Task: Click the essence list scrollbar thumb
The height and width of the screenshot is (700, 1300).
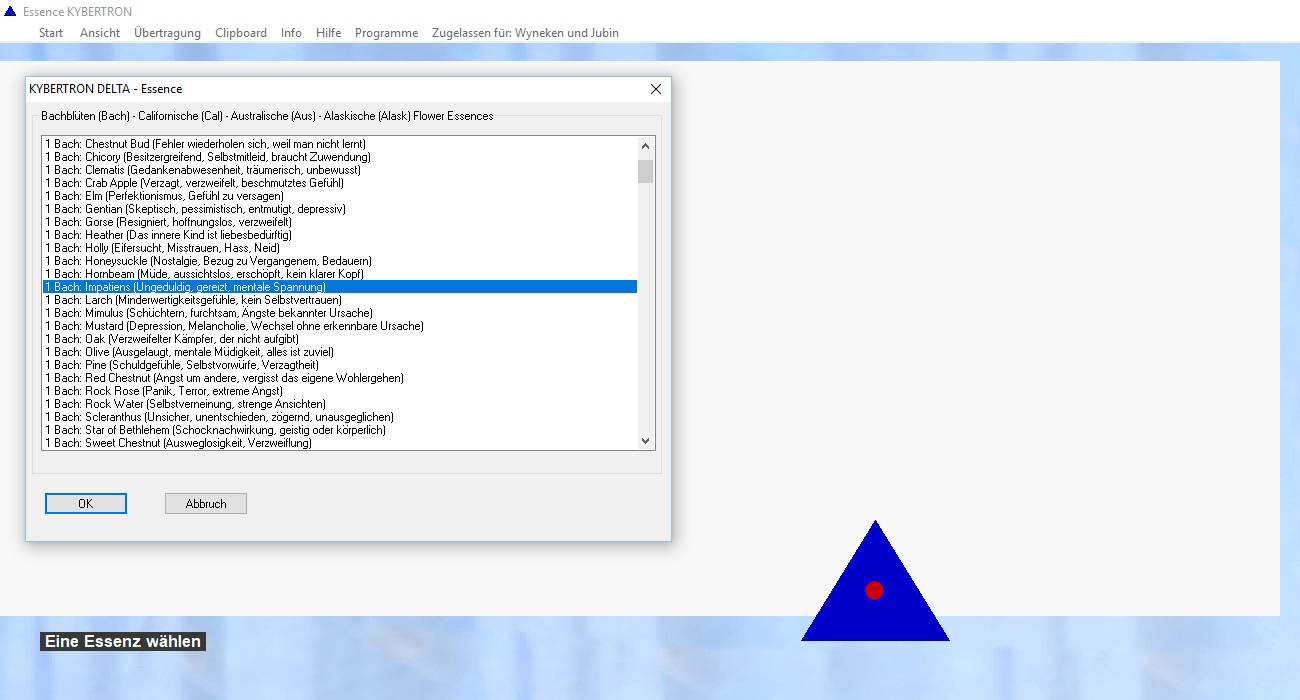Action: pyautogui.click(x=645, y=171)
